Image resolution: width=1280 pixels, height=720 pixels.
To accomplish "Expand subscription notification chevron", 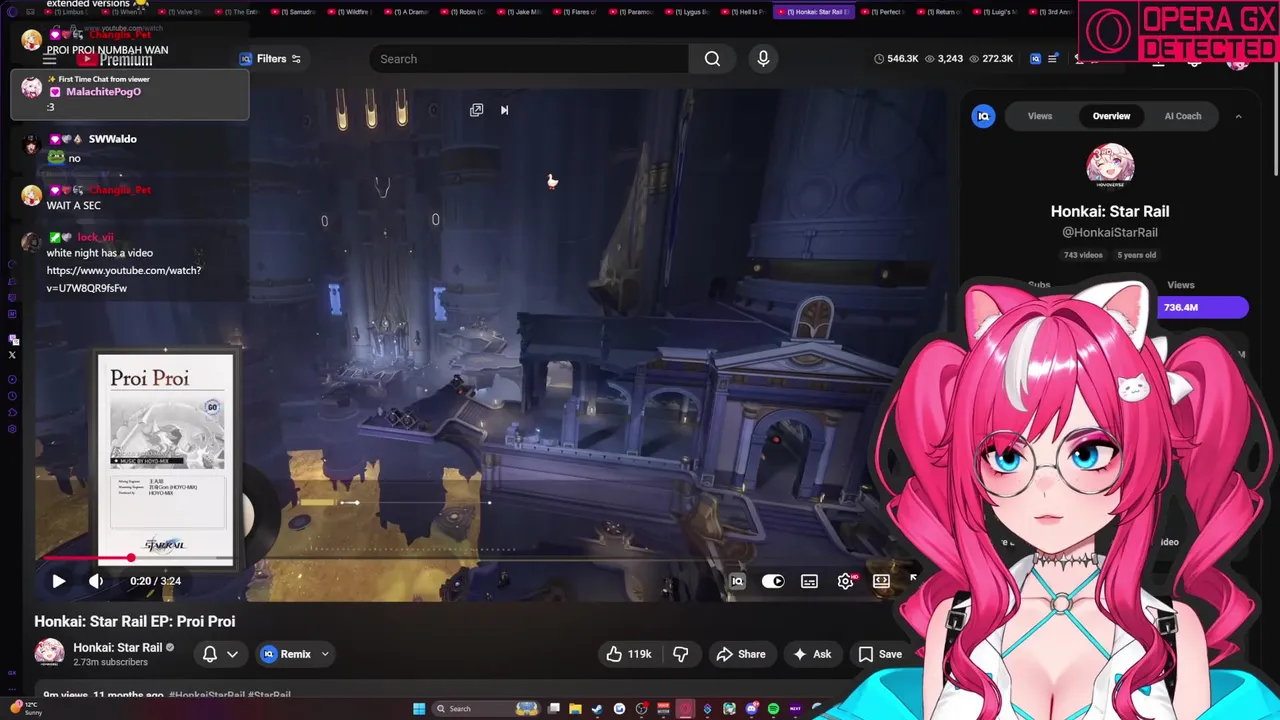I will pyautogui.click(x=232, y=654).
